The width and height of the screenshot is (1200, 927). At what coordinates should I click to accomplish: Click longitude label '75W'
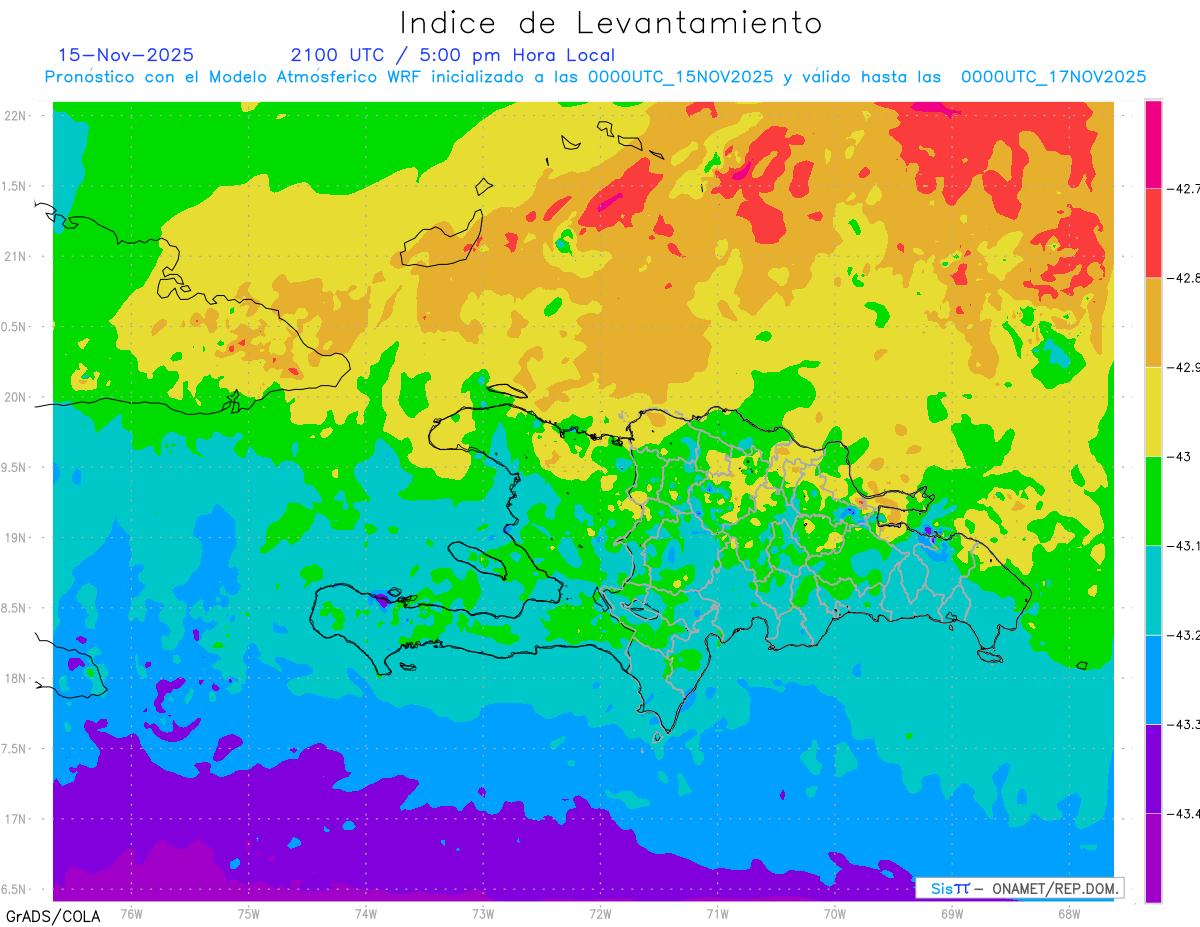pos(248,913)
